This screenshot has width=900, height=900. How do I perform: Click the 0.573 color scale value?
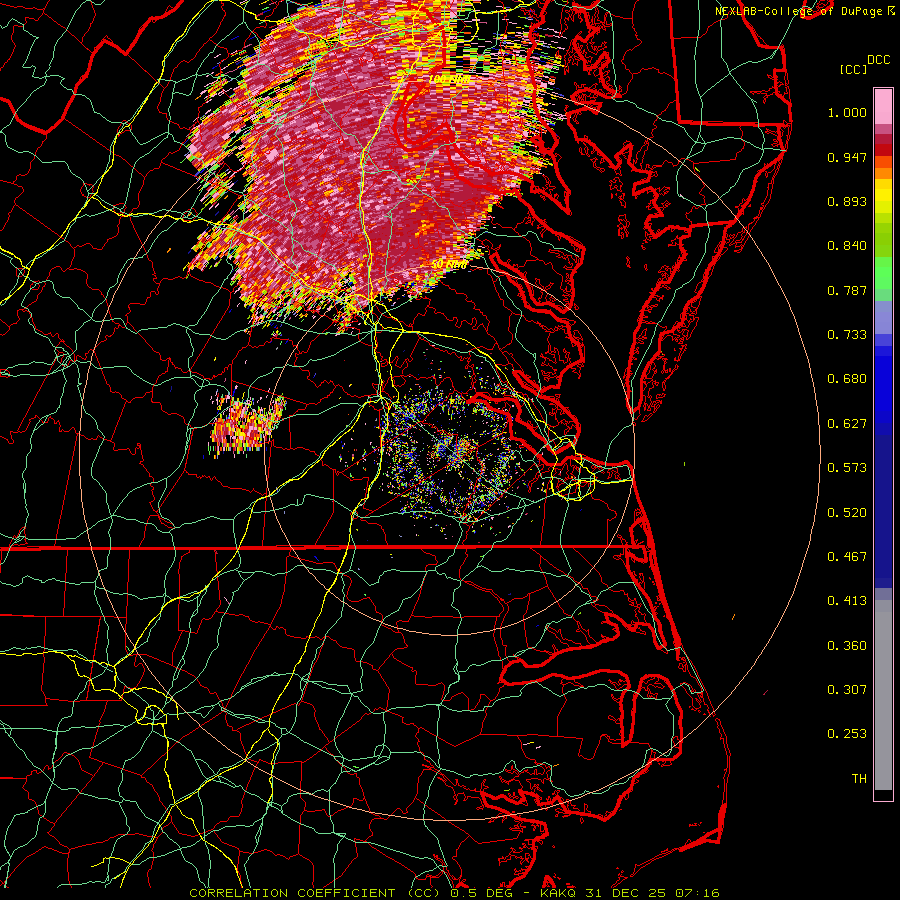click(x=847, y=468)
